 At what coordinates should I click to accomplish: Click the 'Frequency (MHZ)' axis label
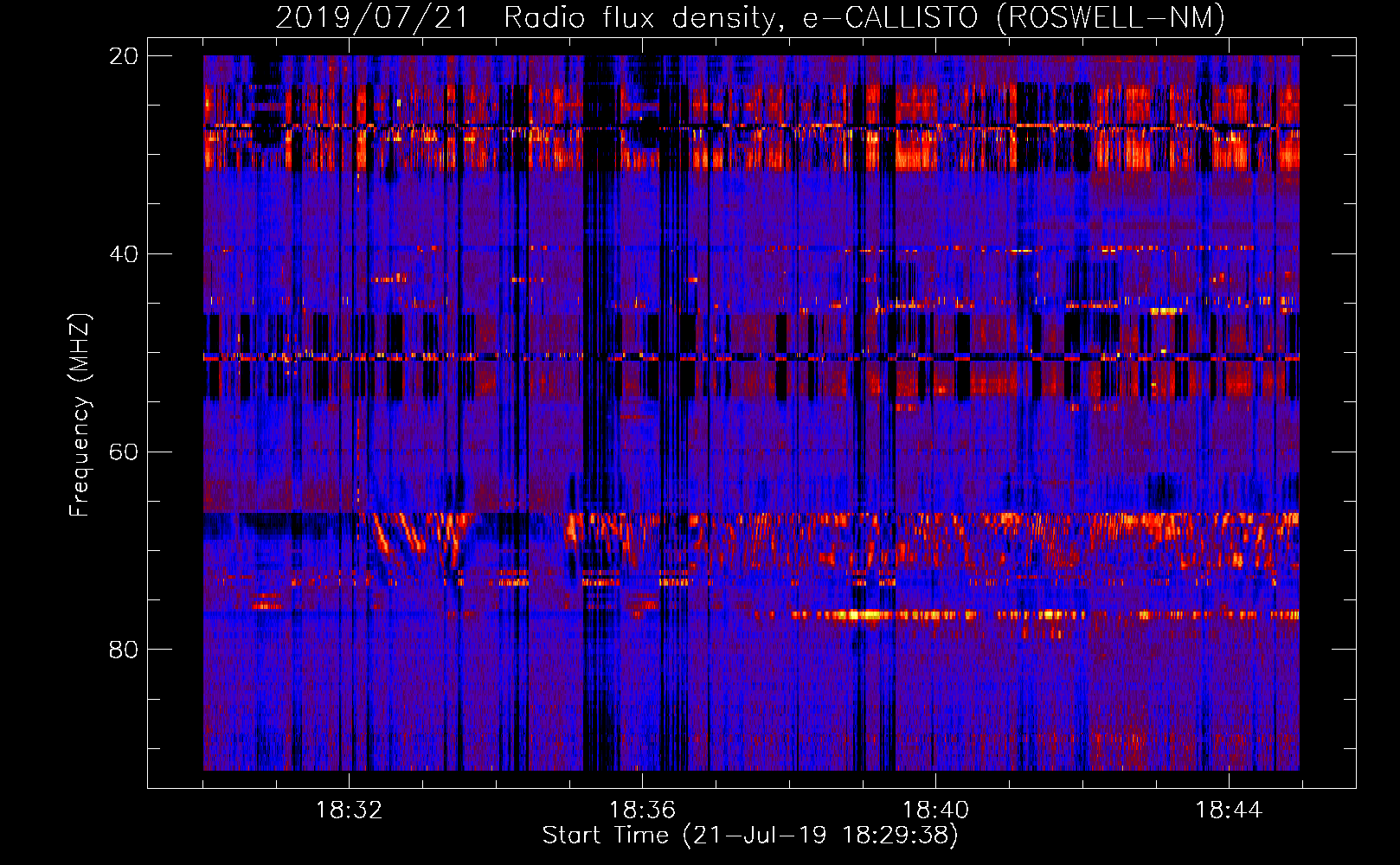point(80,415)
